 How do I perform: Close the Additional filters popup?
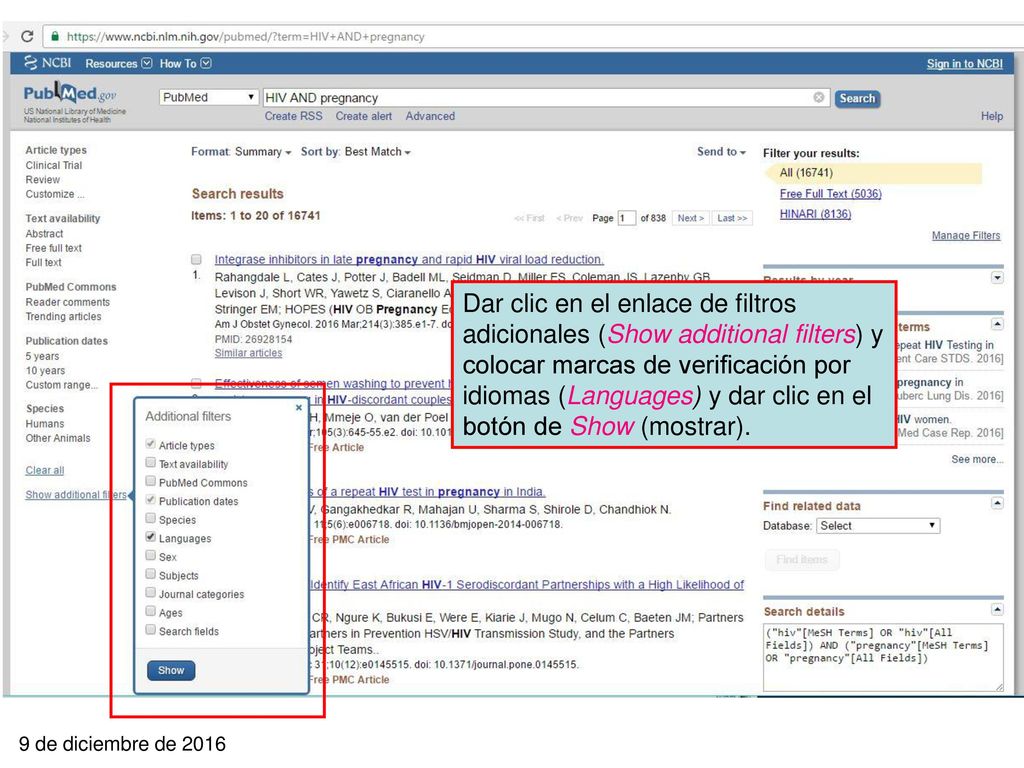pos(298,408)
